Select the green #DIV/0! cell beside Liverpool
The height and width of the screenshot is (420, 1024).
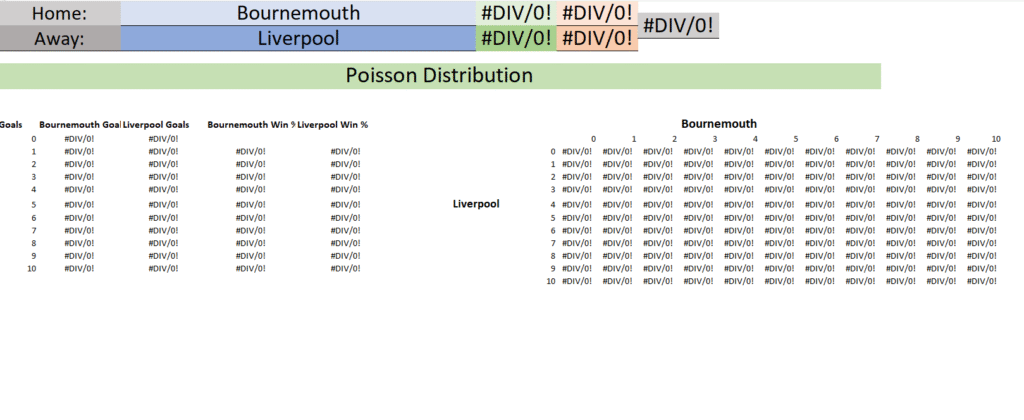(516, 39)
